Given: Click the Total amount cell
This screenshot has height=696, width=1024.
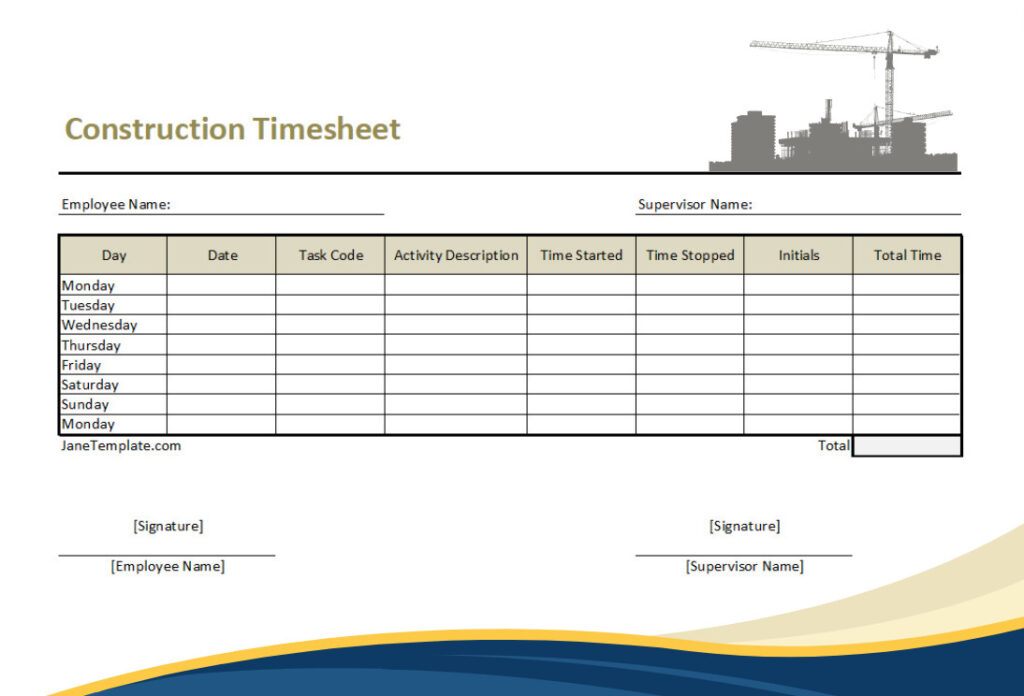Looking at the screenshot, I should (x=907, y=445).
